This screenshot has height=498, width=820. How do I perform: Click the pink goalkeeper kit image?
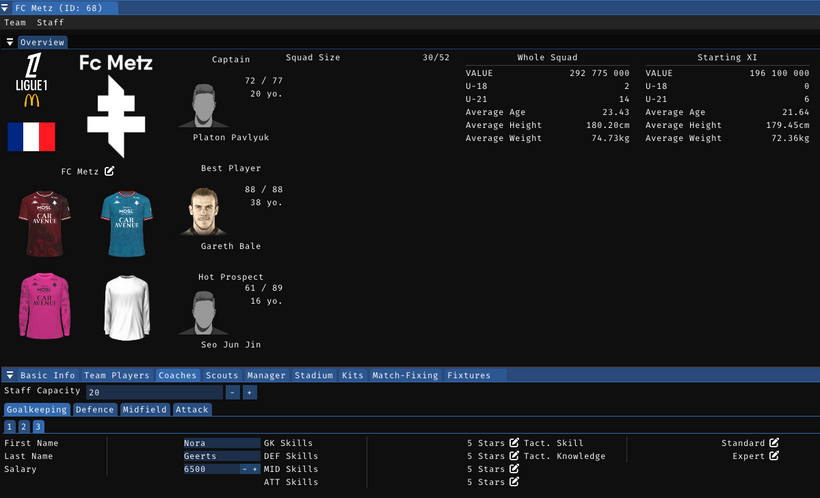pyautogui.click(x=45, y=307)
